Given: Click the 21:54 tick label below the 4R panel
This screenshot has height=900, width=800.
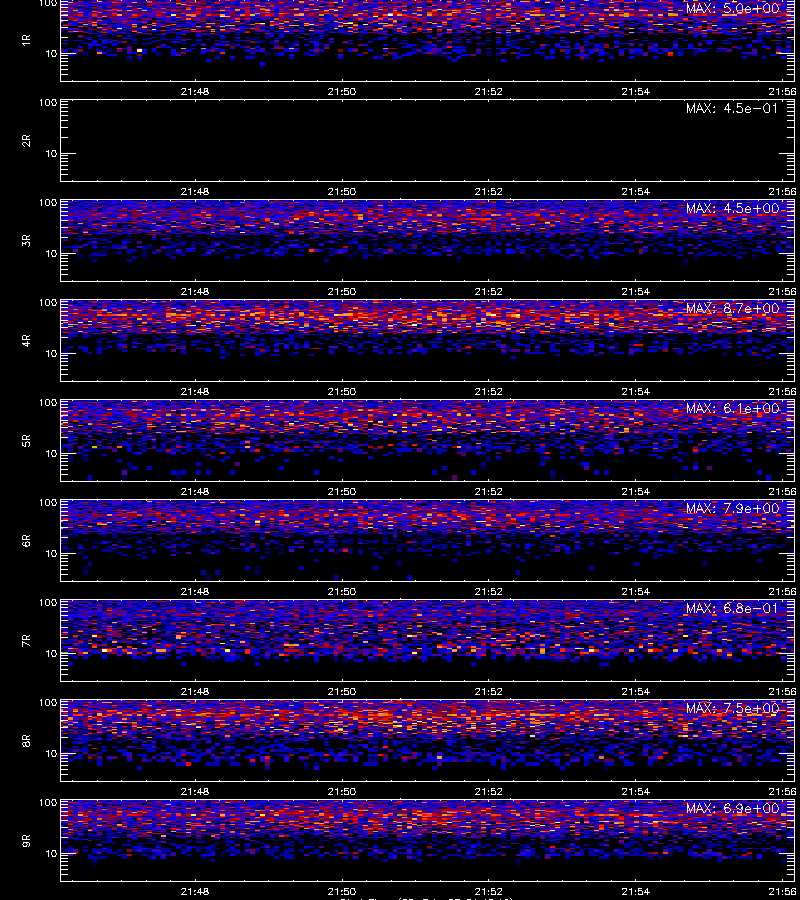Looking at the screenshot, I should (x=636, y=391).
